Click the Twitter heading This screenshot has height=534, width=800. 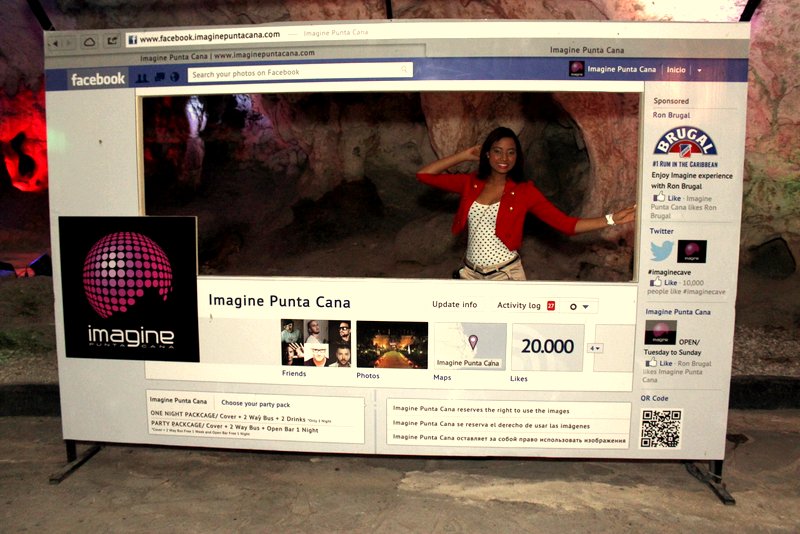661,231
